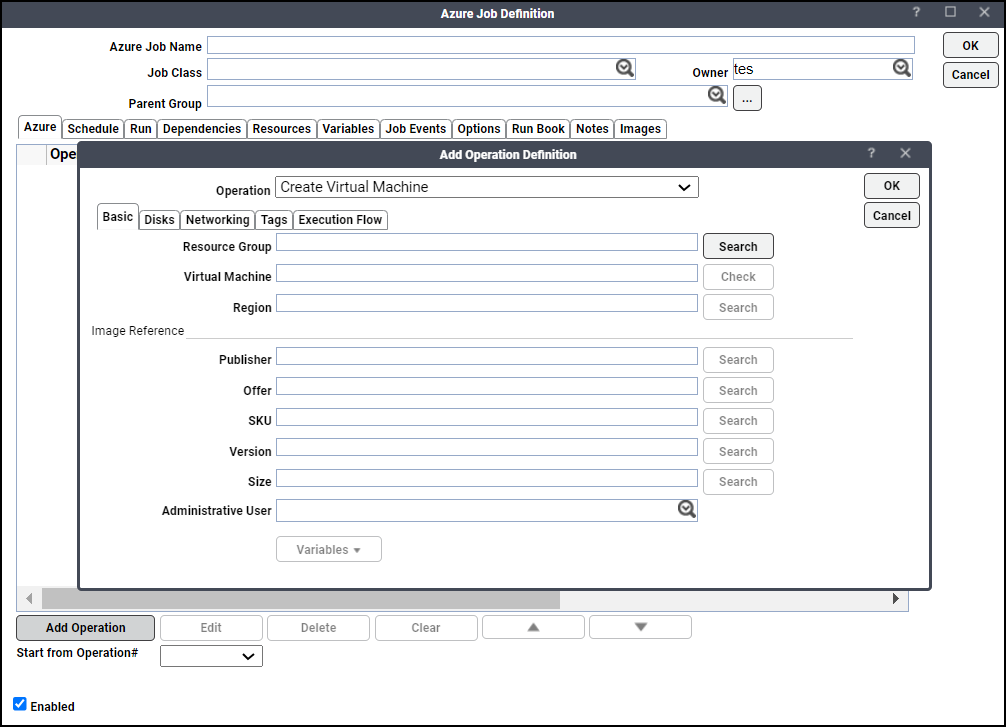
Task: Expand the Variables dropdown button
Action: pyautogui.click(x=328, y=549)
